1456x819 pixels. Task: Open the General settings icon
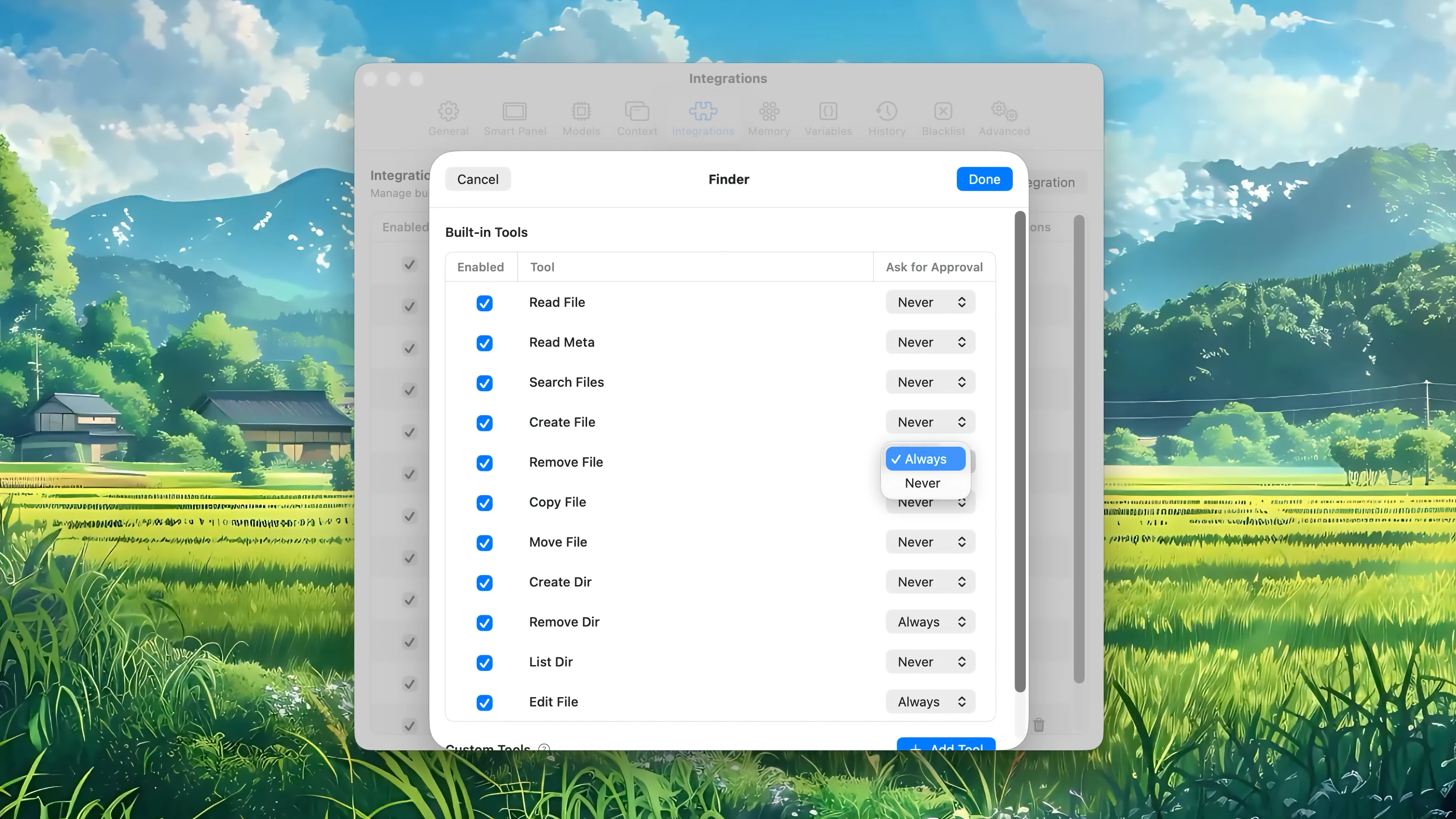coord(448,118)
